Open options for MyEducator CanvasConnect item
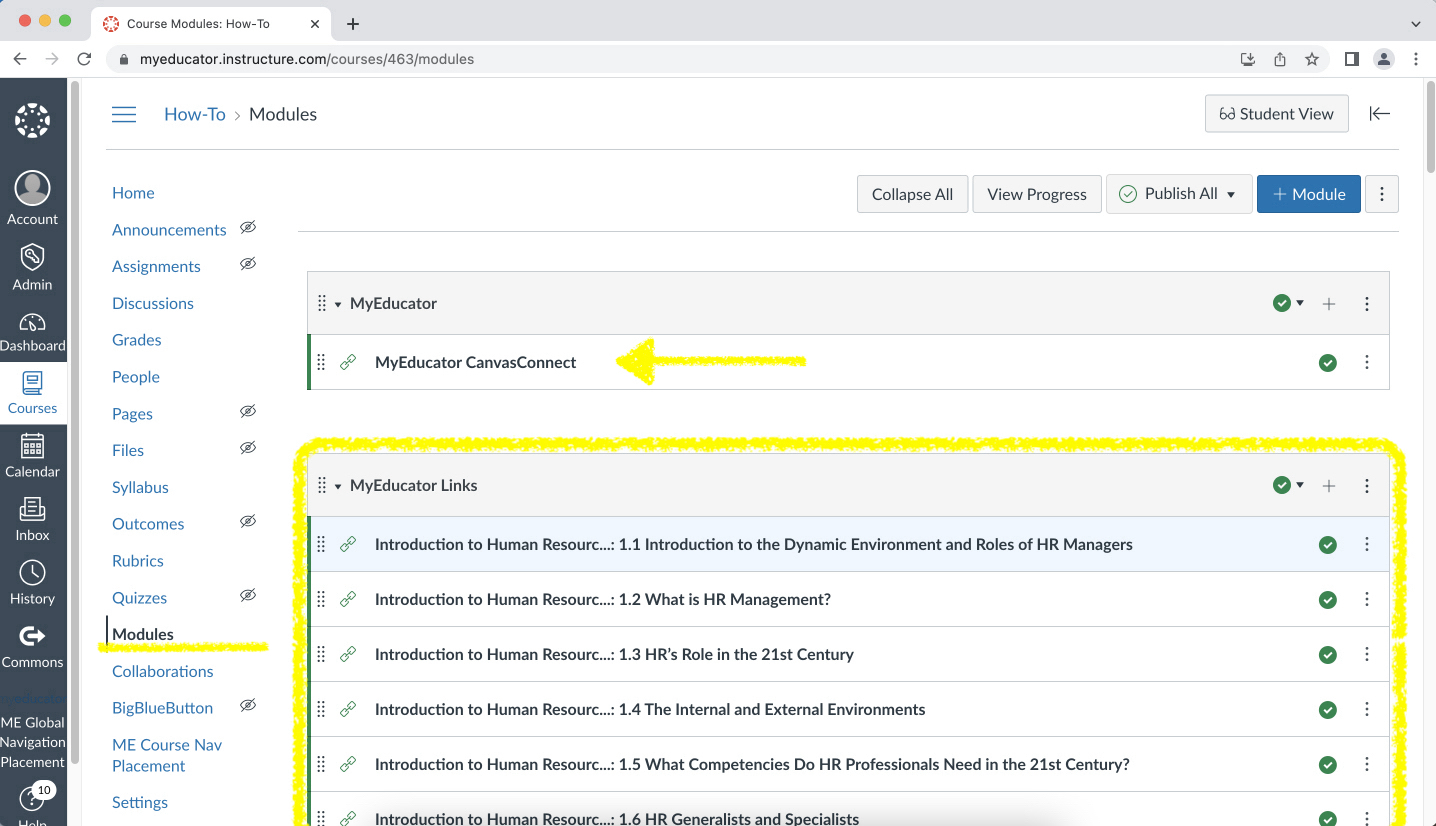Image resolution: width=1436 pixels, height=826 pixels. pos(1367,362)
